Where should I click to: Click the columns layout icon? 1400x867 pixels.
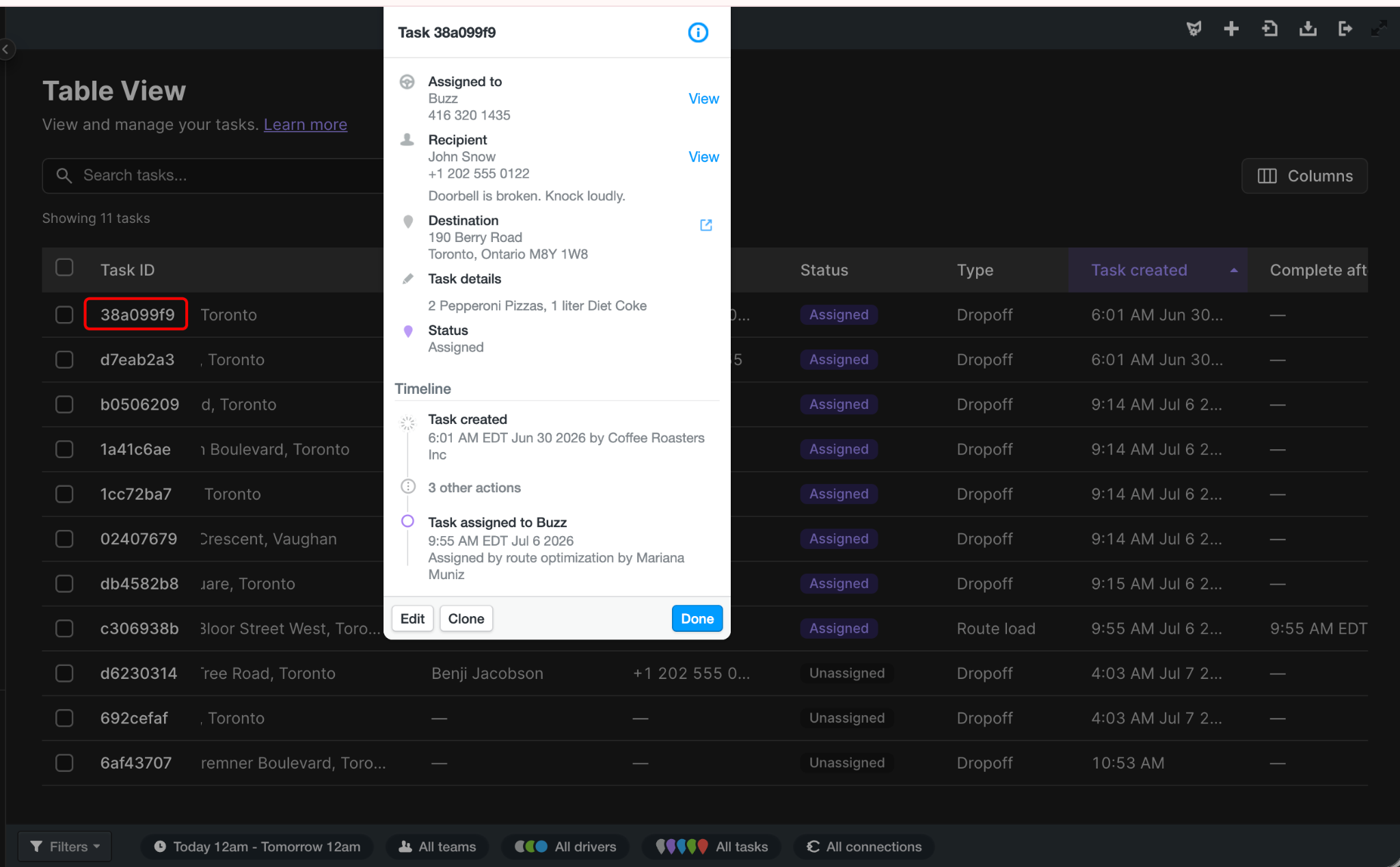pyautogui.click(x=1267, y=176)
